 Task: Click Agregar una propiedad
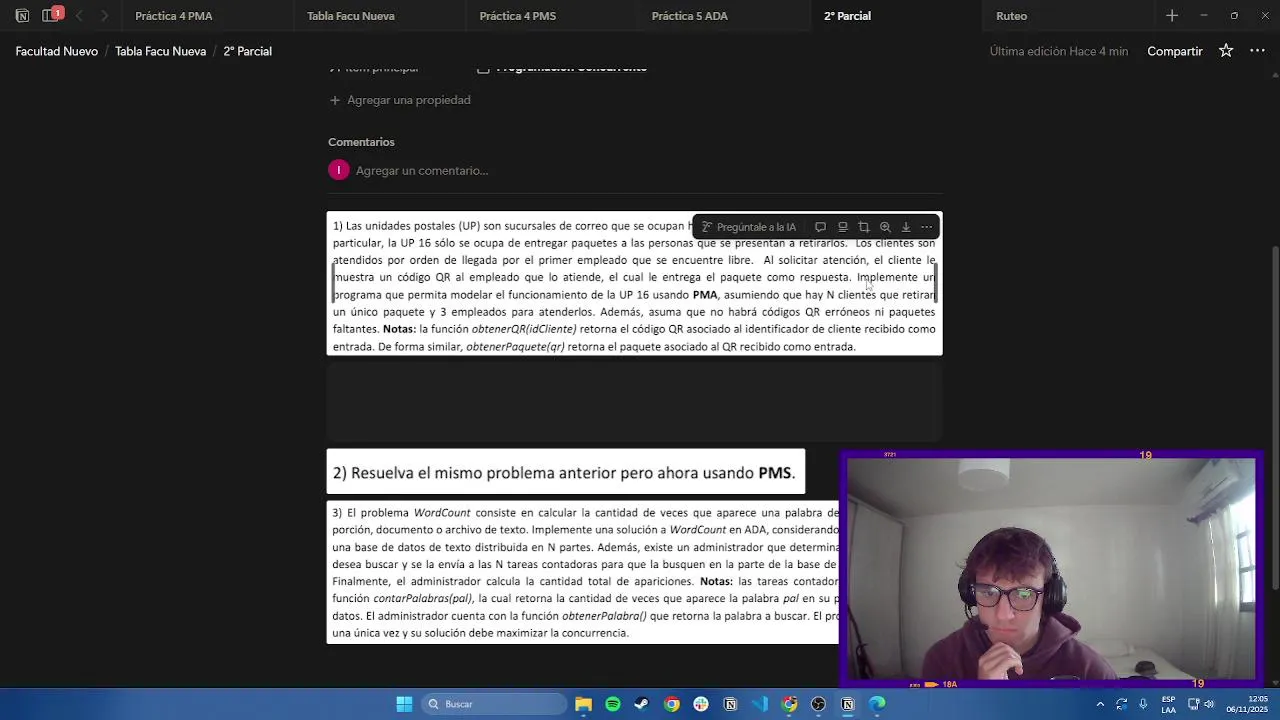point(400,100)
